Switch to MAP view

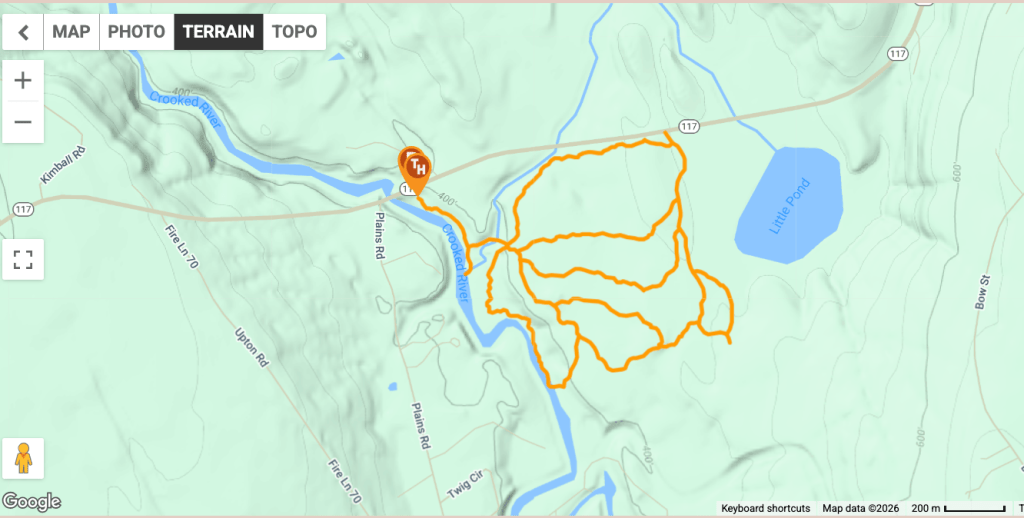coord(71,32)
